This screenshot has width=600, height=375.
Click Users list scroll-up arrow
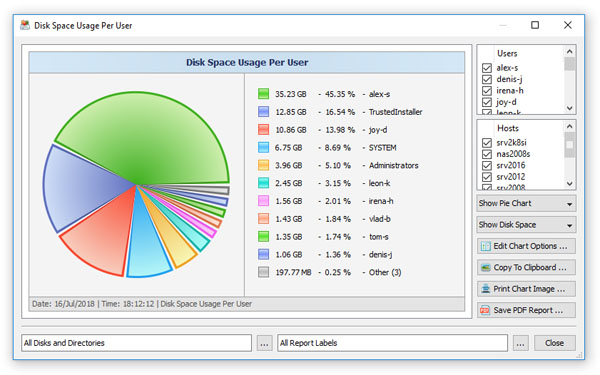click(569, 52)
